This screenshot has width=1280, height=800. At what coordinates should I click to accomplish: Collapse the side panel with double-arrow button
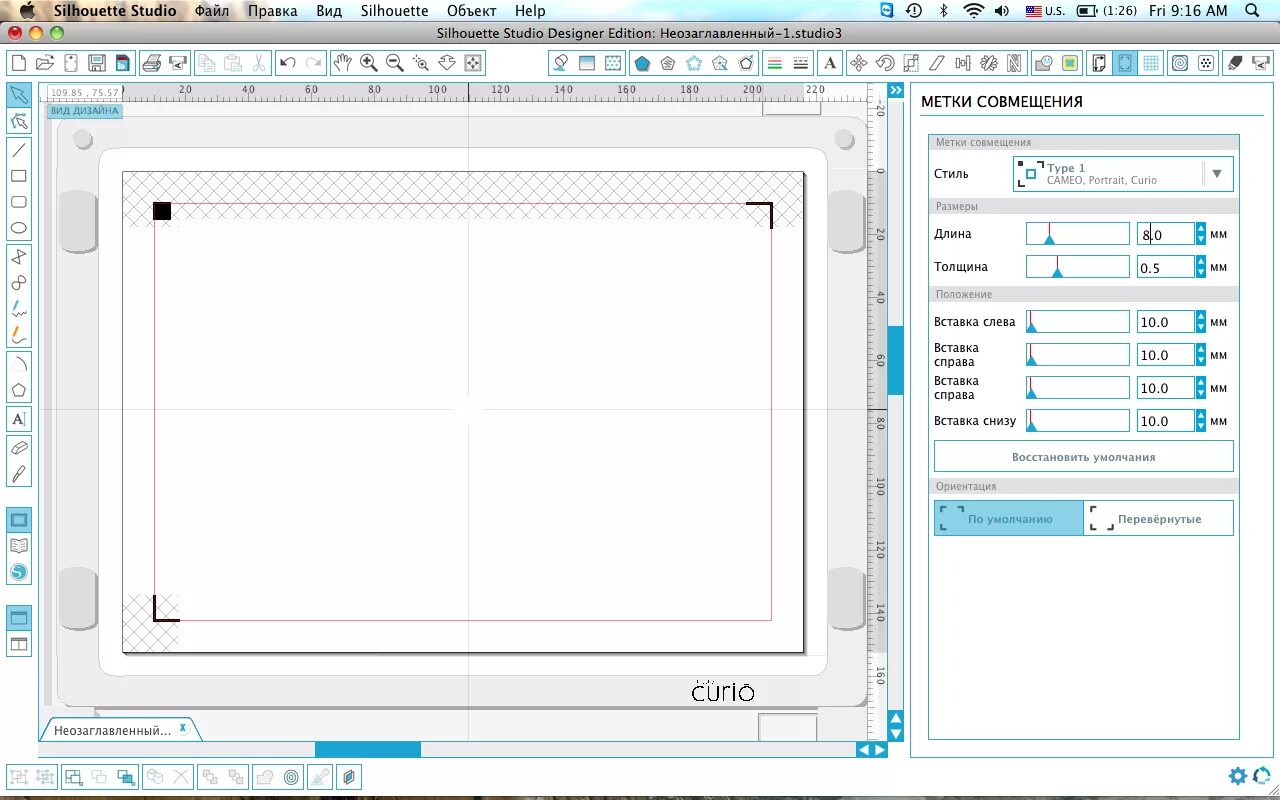point(896,90)
